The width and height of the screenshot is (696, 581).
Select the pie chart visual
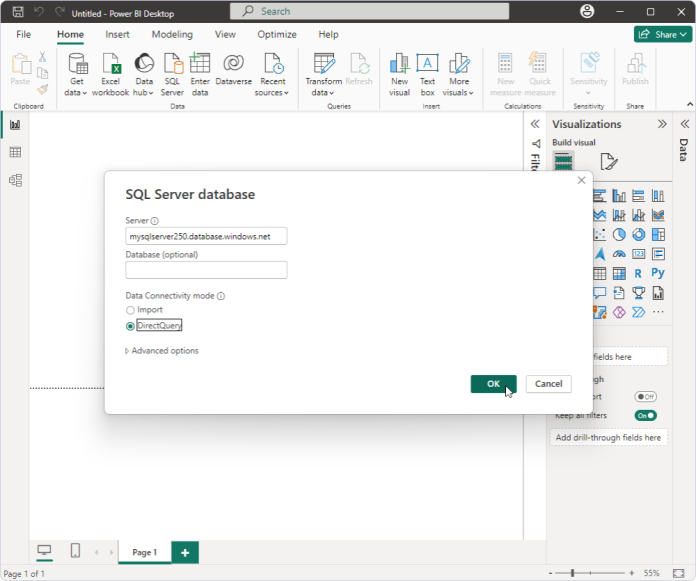click(x=619, y=234)
